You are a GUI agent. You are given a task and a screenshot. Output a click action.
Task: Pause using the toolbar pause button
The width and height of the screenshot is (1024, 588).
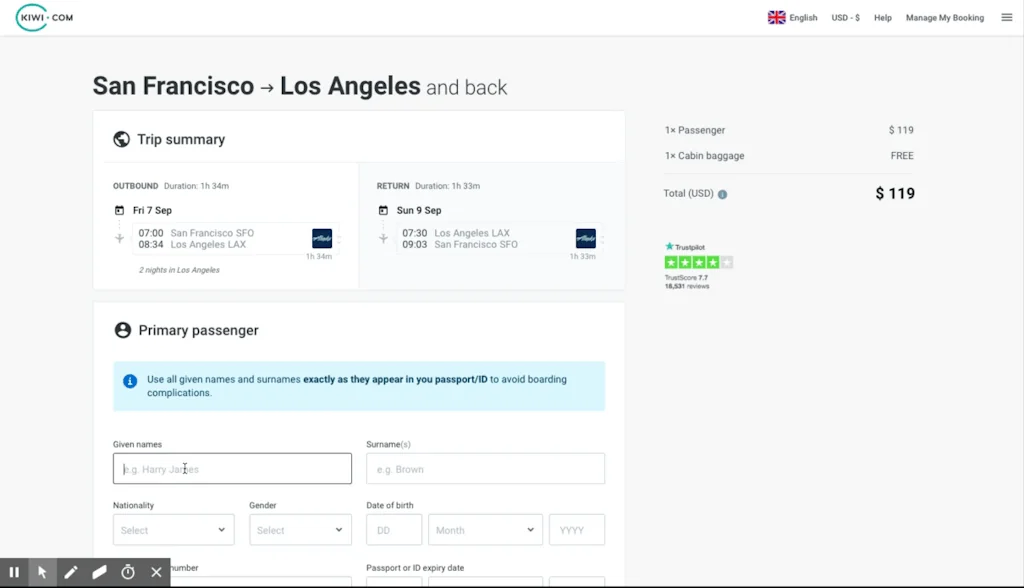15,572
